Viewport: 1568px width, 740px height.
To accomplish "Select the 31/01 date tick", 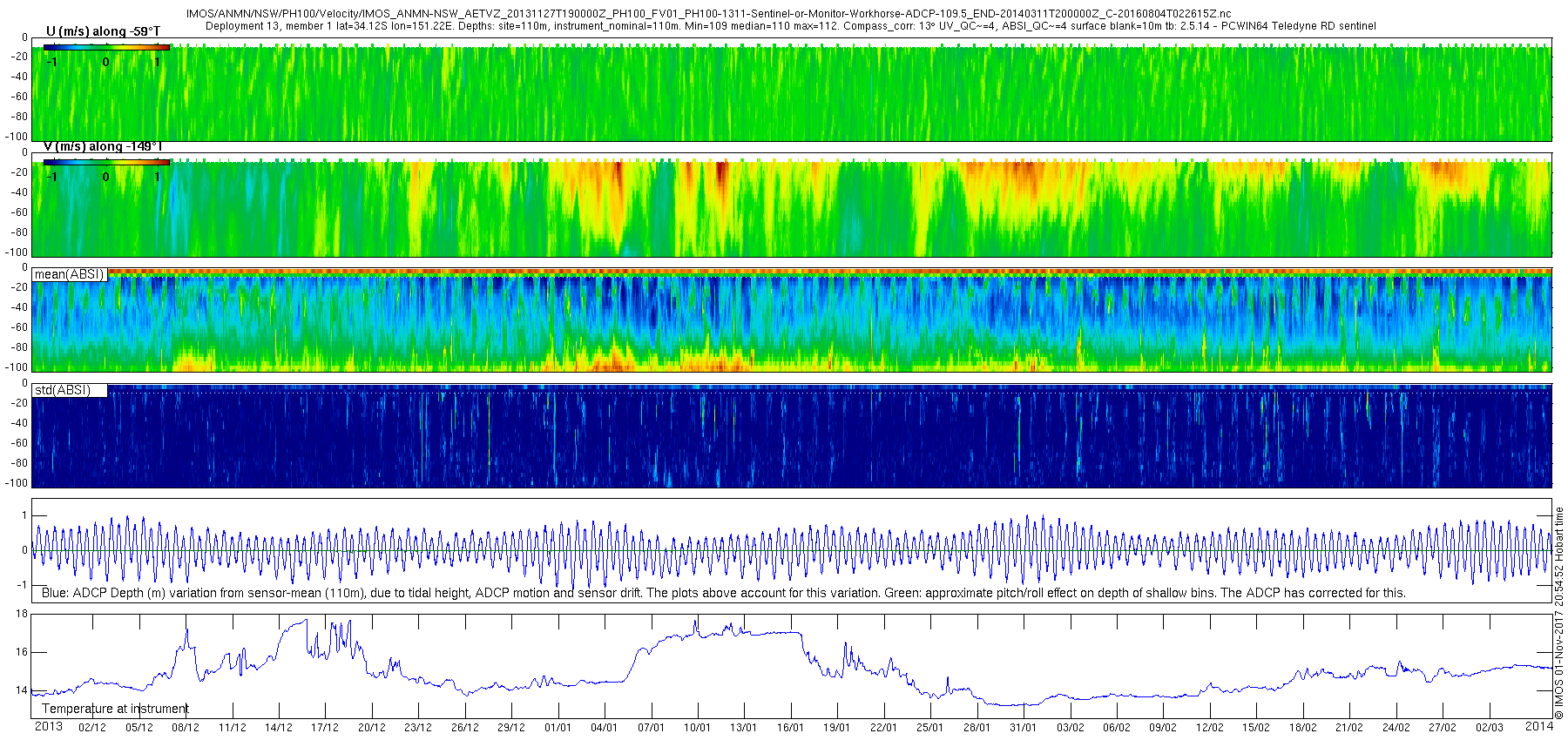I will pyautogui.click(x=1023, y=728).
